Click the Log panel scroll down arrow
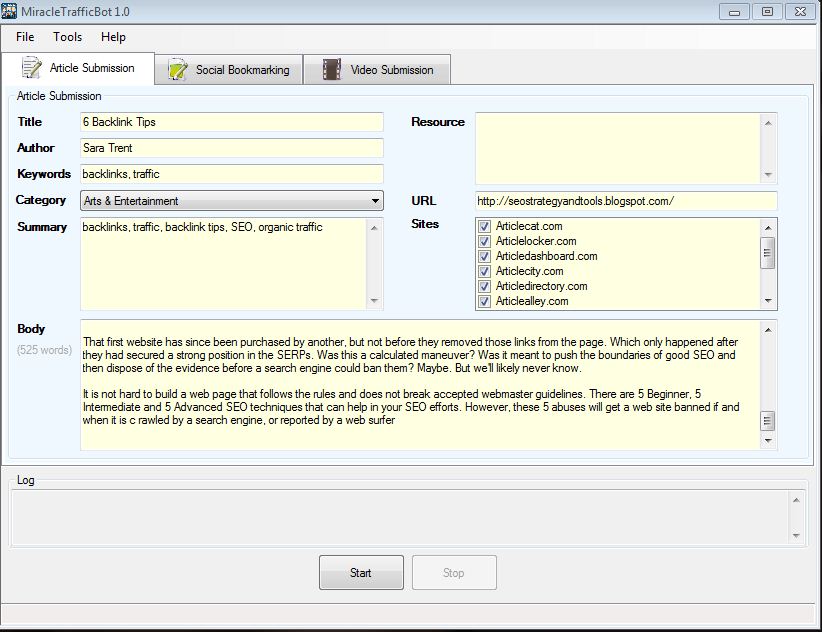This screenshot has height=632, width=822. pos(796,536)
